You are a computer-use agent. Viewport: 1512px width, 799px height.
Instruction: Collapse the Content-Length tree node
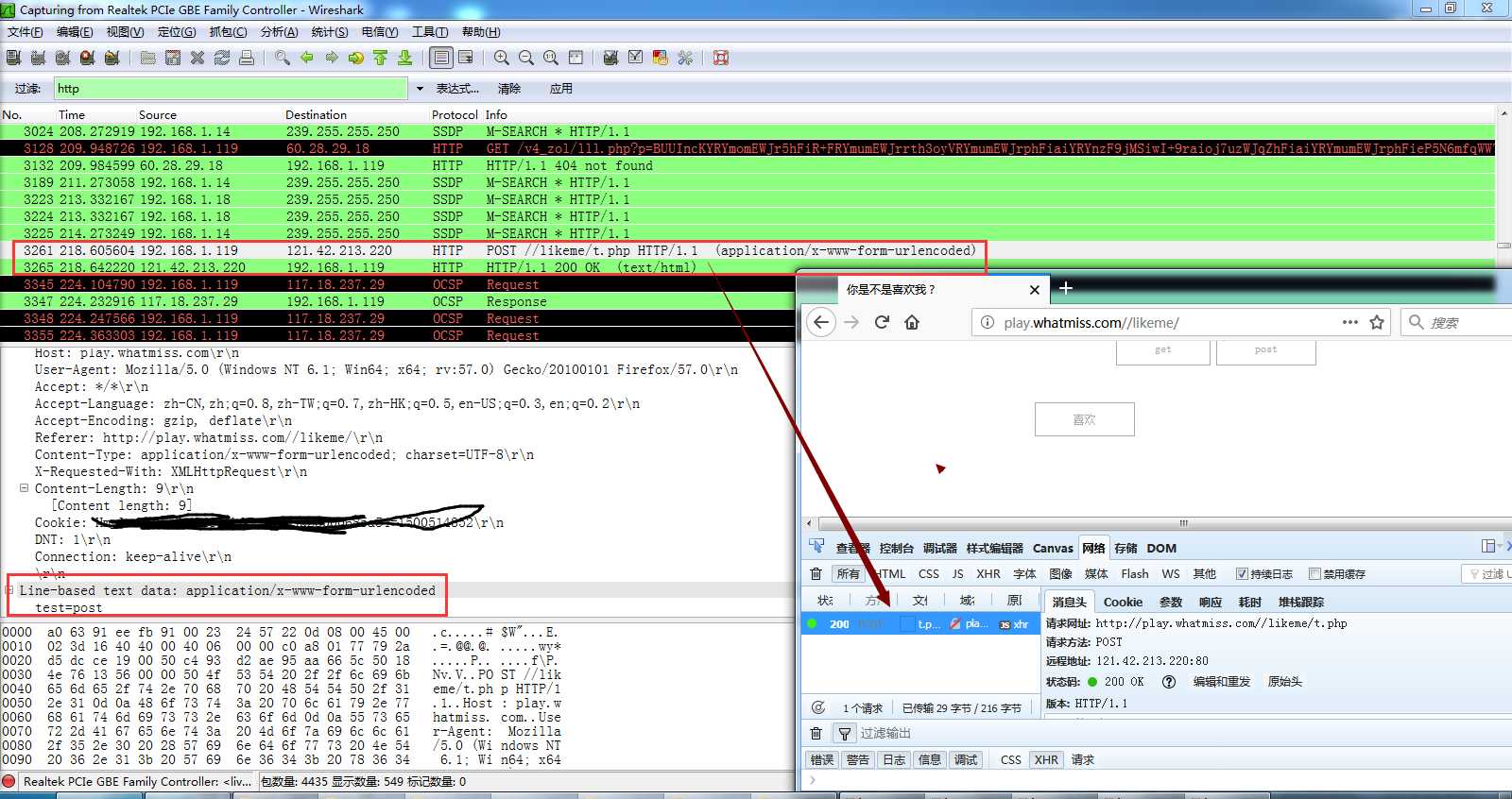[x=24, y=488]
